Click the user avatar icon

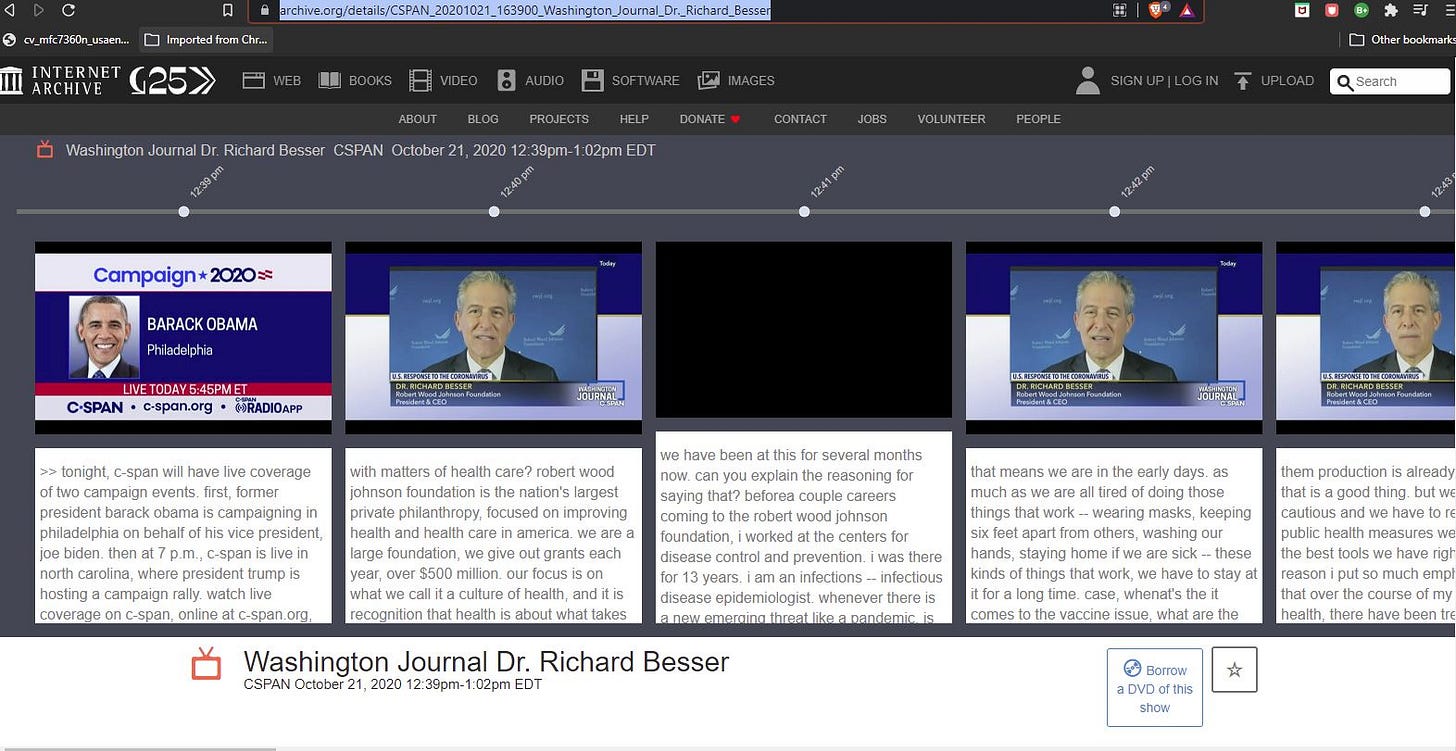click(1088, 81)
